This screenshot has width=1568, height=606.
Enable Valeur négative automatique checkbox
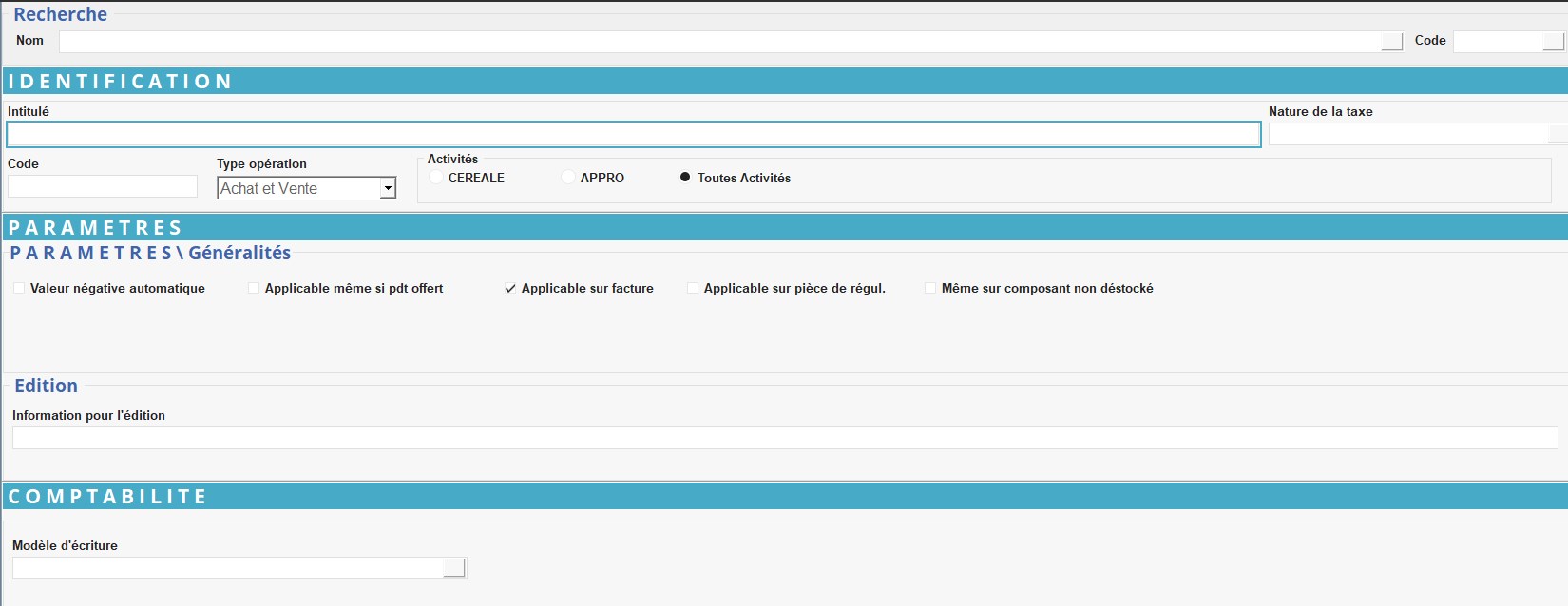coord(19,288)
